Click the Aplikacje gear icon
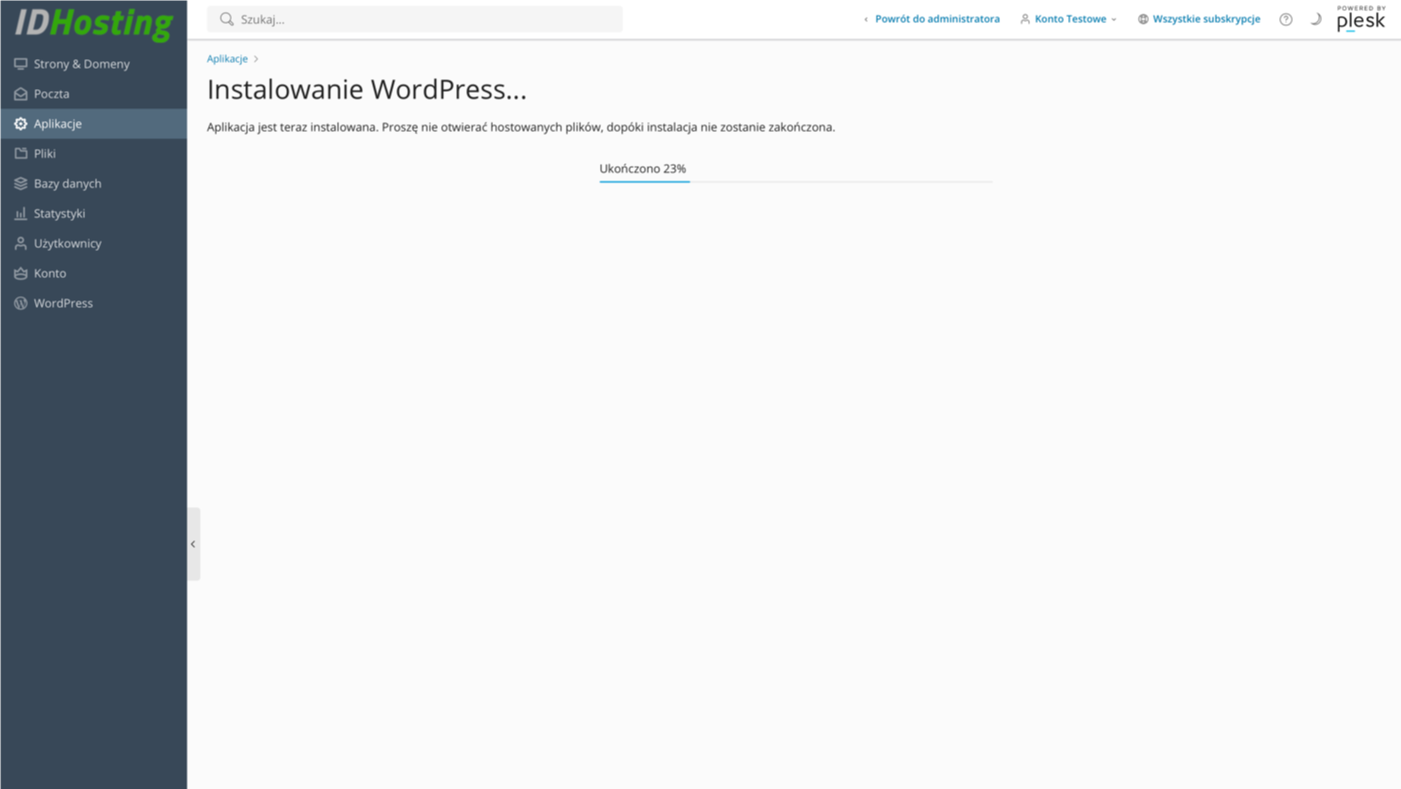Viewport: 1401px width, 789px height. coord(20,124)
